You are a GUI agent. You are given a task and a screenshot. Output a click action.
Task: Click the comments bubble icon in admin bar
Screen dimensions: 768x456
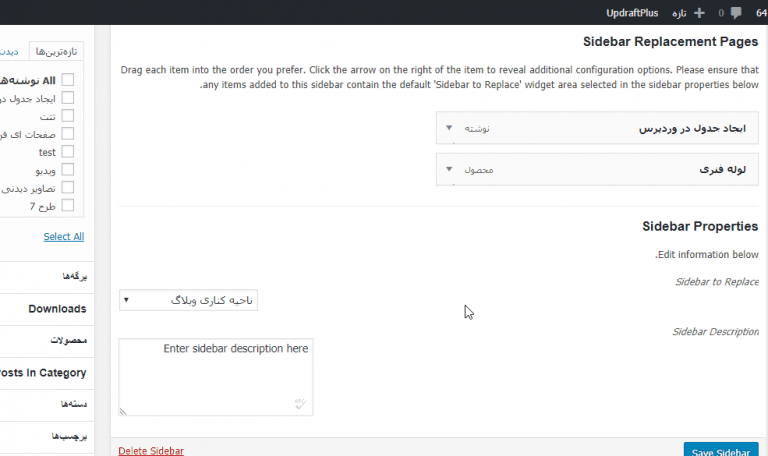[x=736, y=13]
